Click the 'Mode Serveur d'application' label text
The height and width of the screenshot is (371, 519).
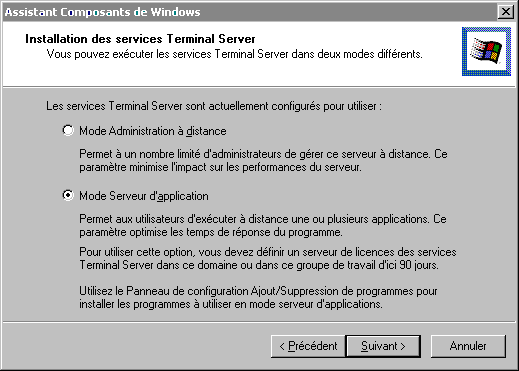[144, 196]
